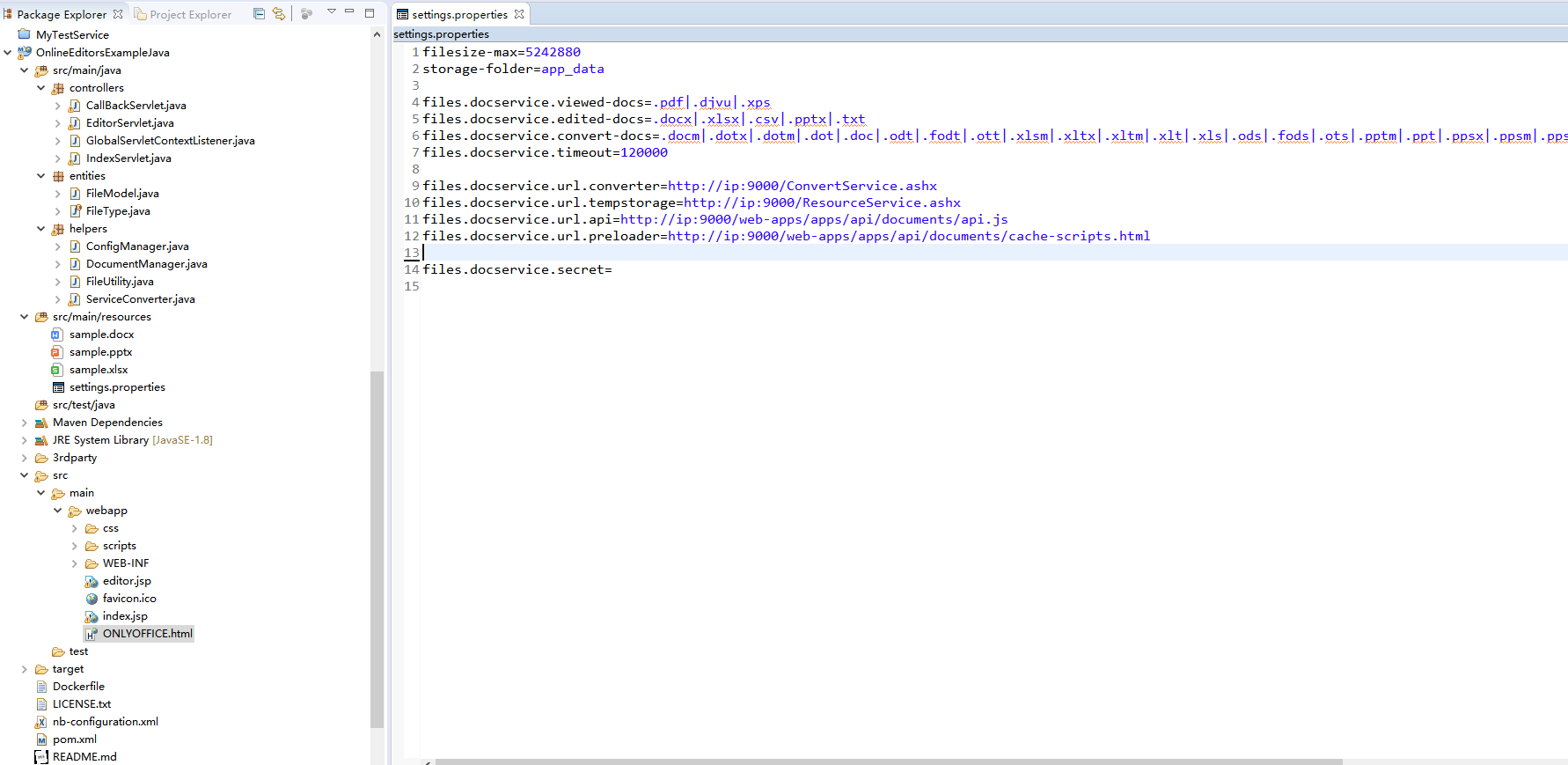Viewport: 1568px width, 765px height.
Task: Select the favicon.ico file icon
Action: [92, 599]
